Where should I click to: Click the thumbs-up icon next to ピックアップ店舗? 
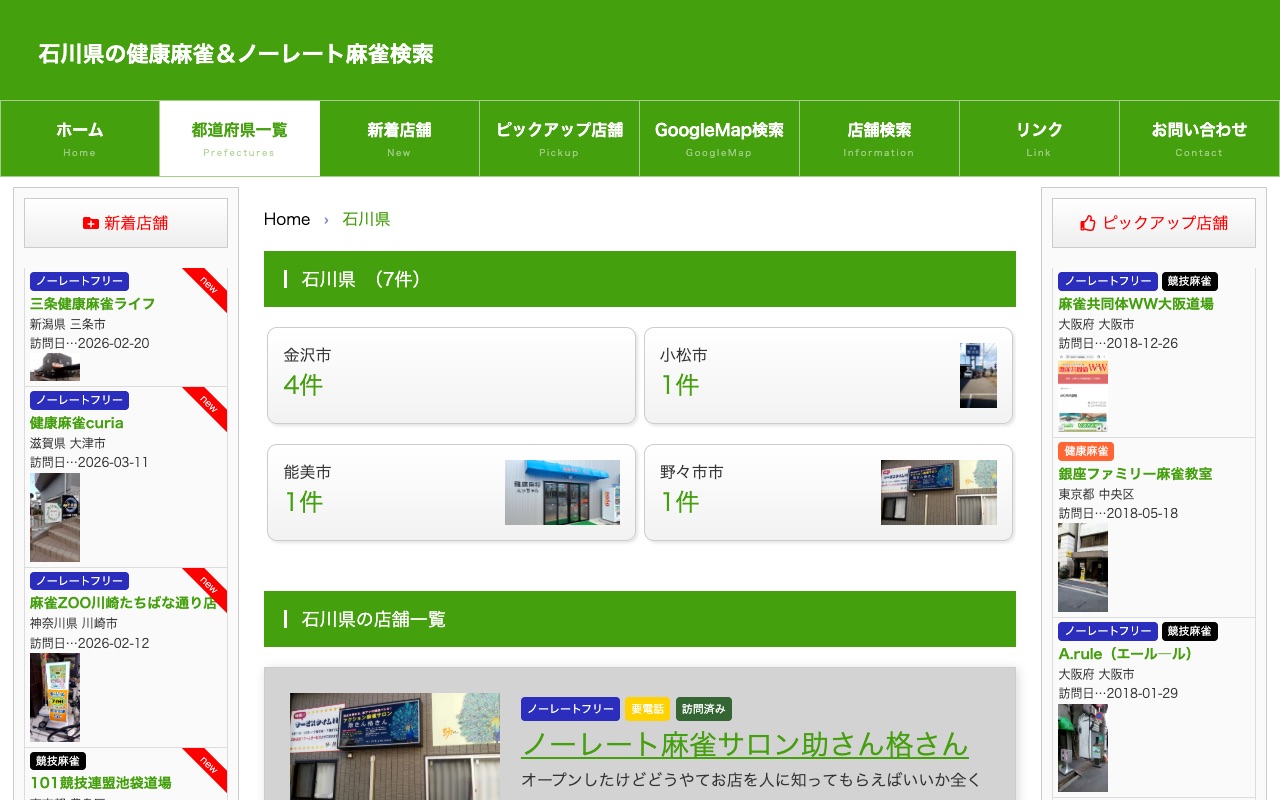click(x=1087, y=223)
